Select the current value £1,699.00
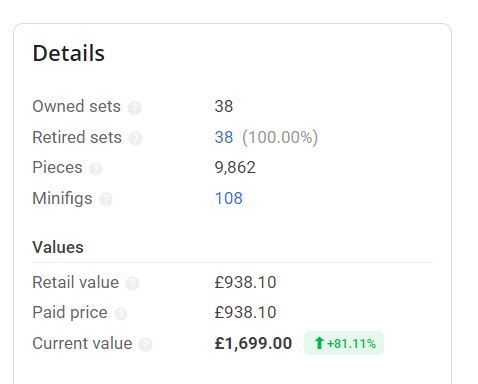Image resolution: width=478 pixels, height=384 pixels. (x=253, y=343)
